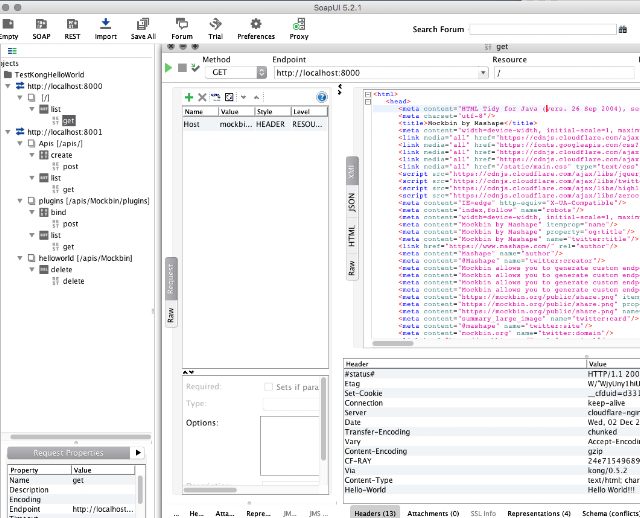Click the navigator list view icon
Screen dimensions: 640x518
pos(12,51)
